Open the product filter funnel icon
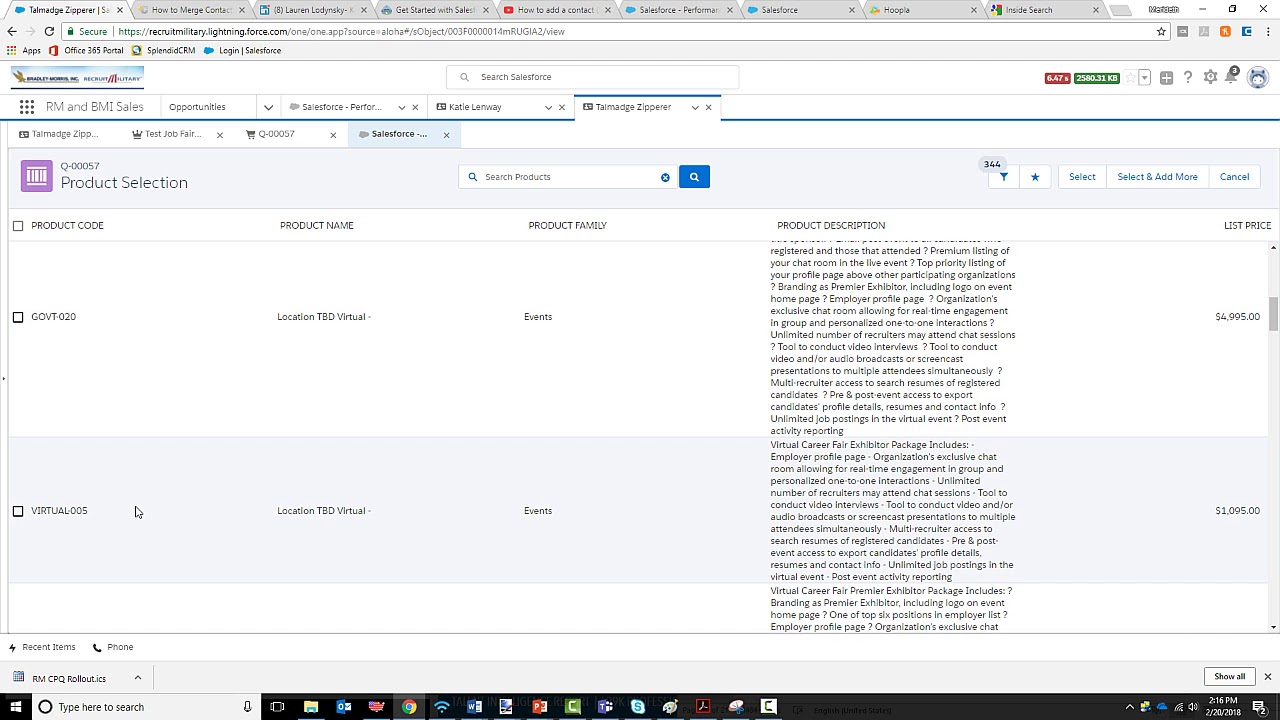The width and height of the screenshot is (1280, 720). coord(1003,177)
